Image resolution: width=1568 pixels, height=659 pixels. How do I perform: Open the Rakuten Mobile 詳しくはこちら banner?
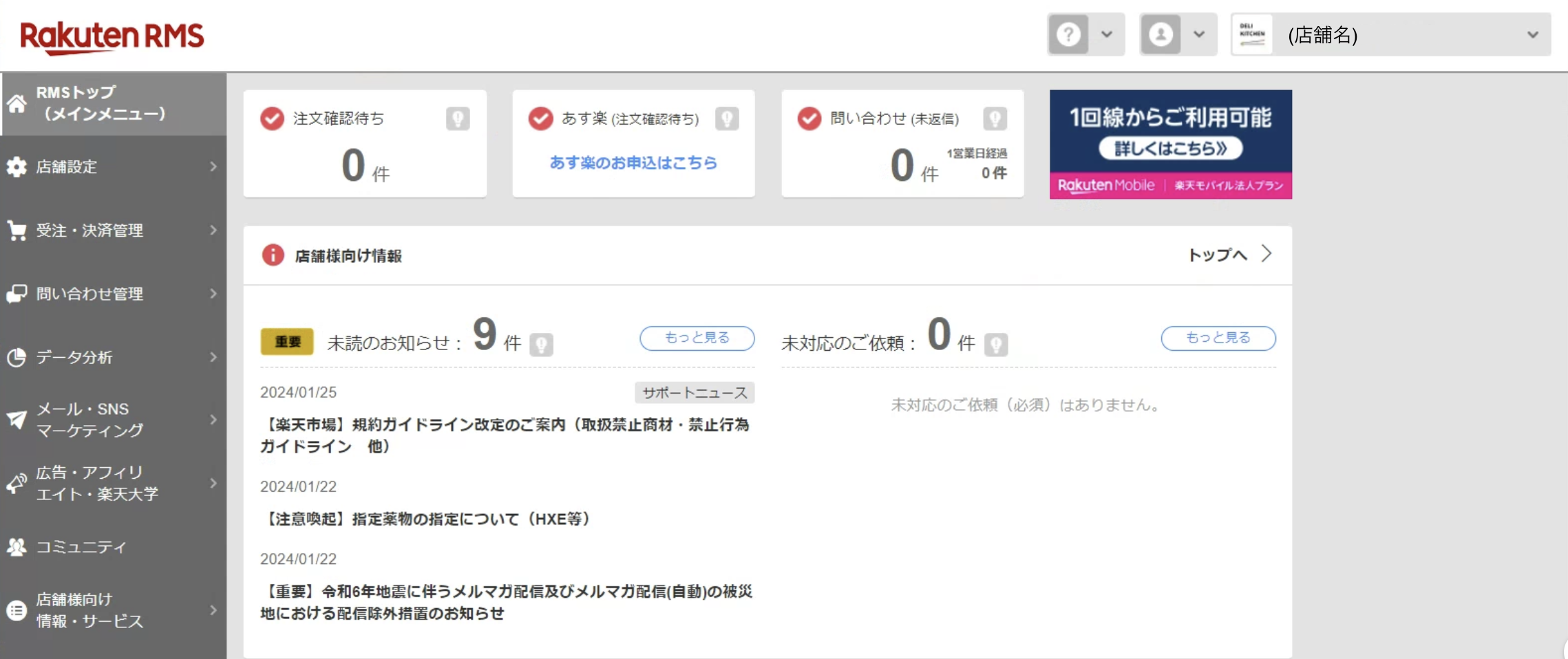click(x=1171, y=144)
